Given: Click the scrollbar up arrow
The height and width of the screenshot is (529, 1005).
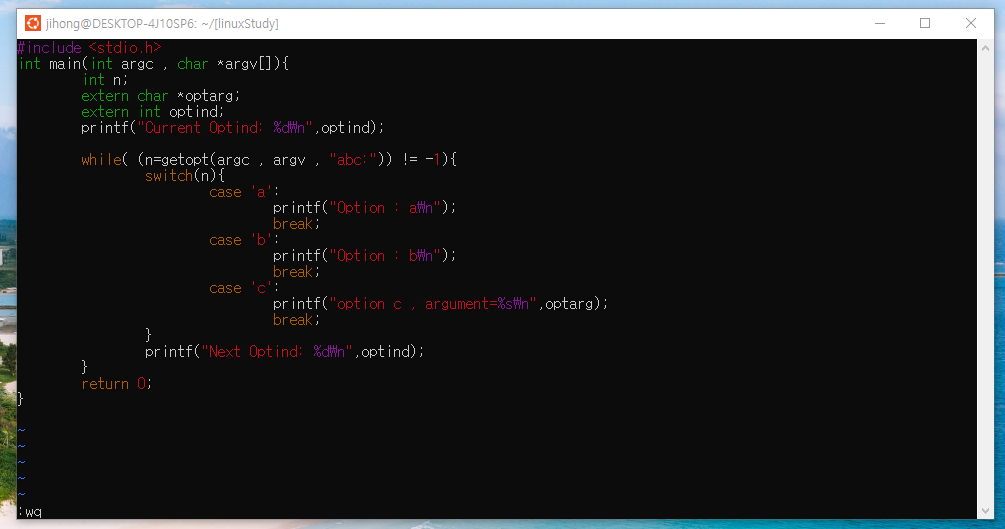Looking at the screenshot, I should click(985, 48).
